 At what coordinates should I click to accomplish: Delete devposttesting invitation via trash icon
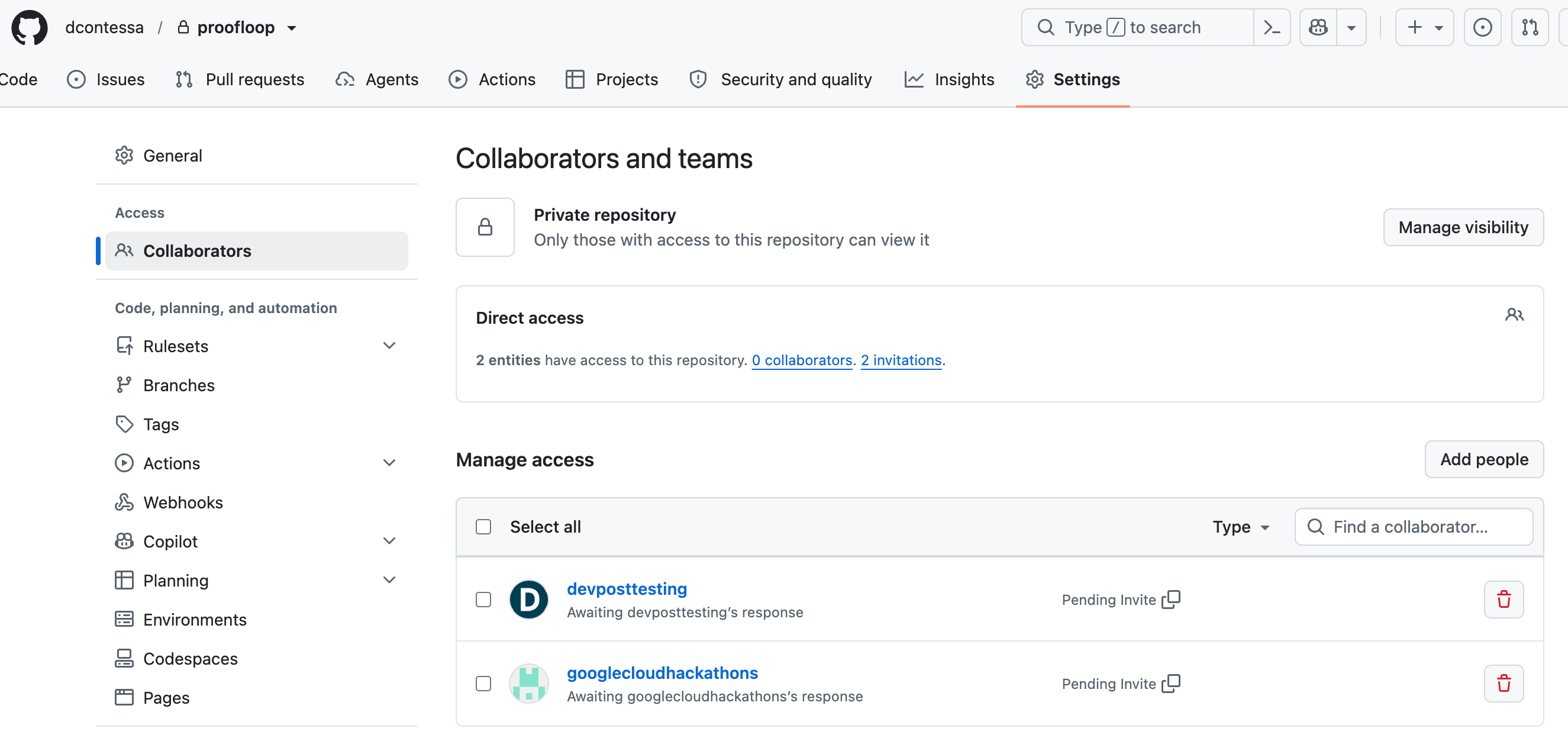tap(1504, 600)
